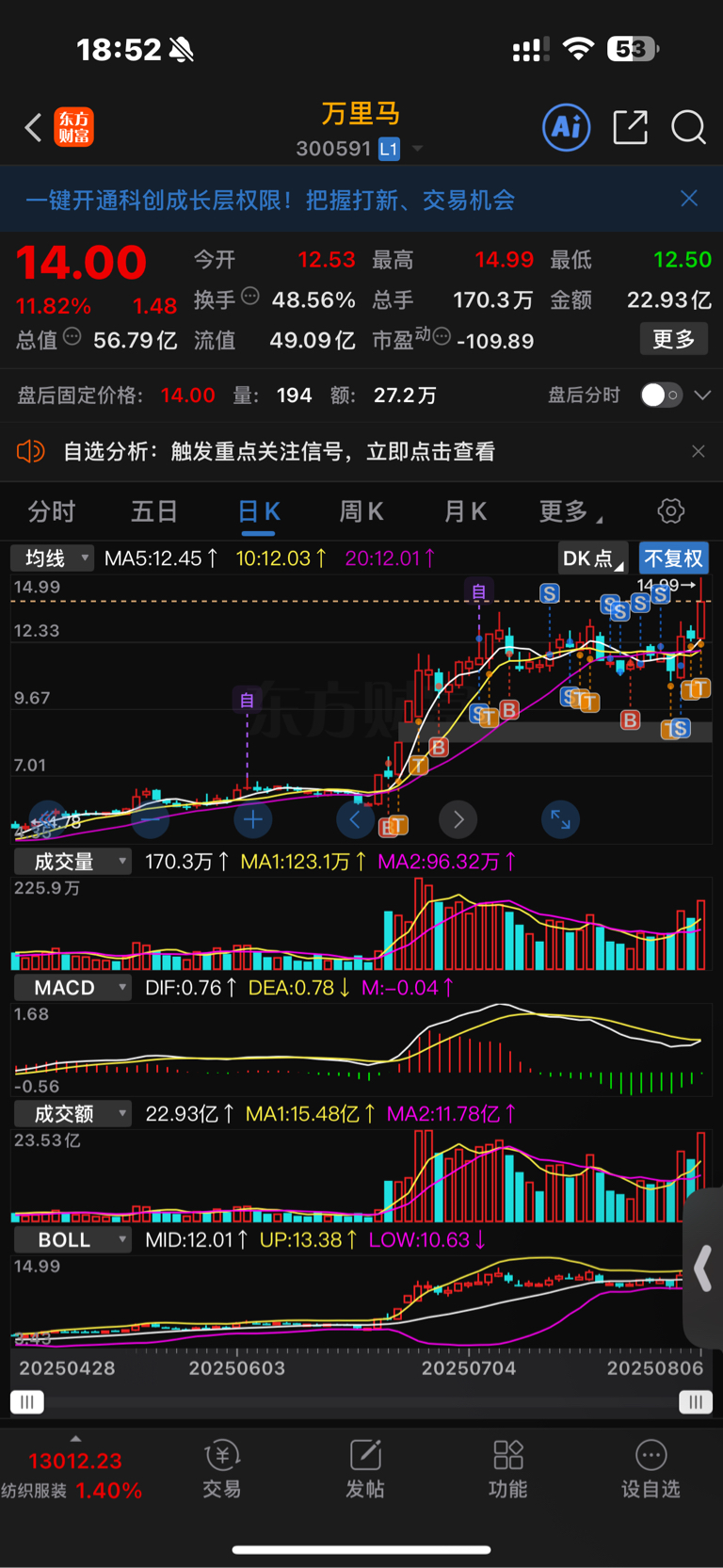Screen dimensions: 723x1568
Task: Open the 不复权 adjustment selector
Action: coord(673,558)
